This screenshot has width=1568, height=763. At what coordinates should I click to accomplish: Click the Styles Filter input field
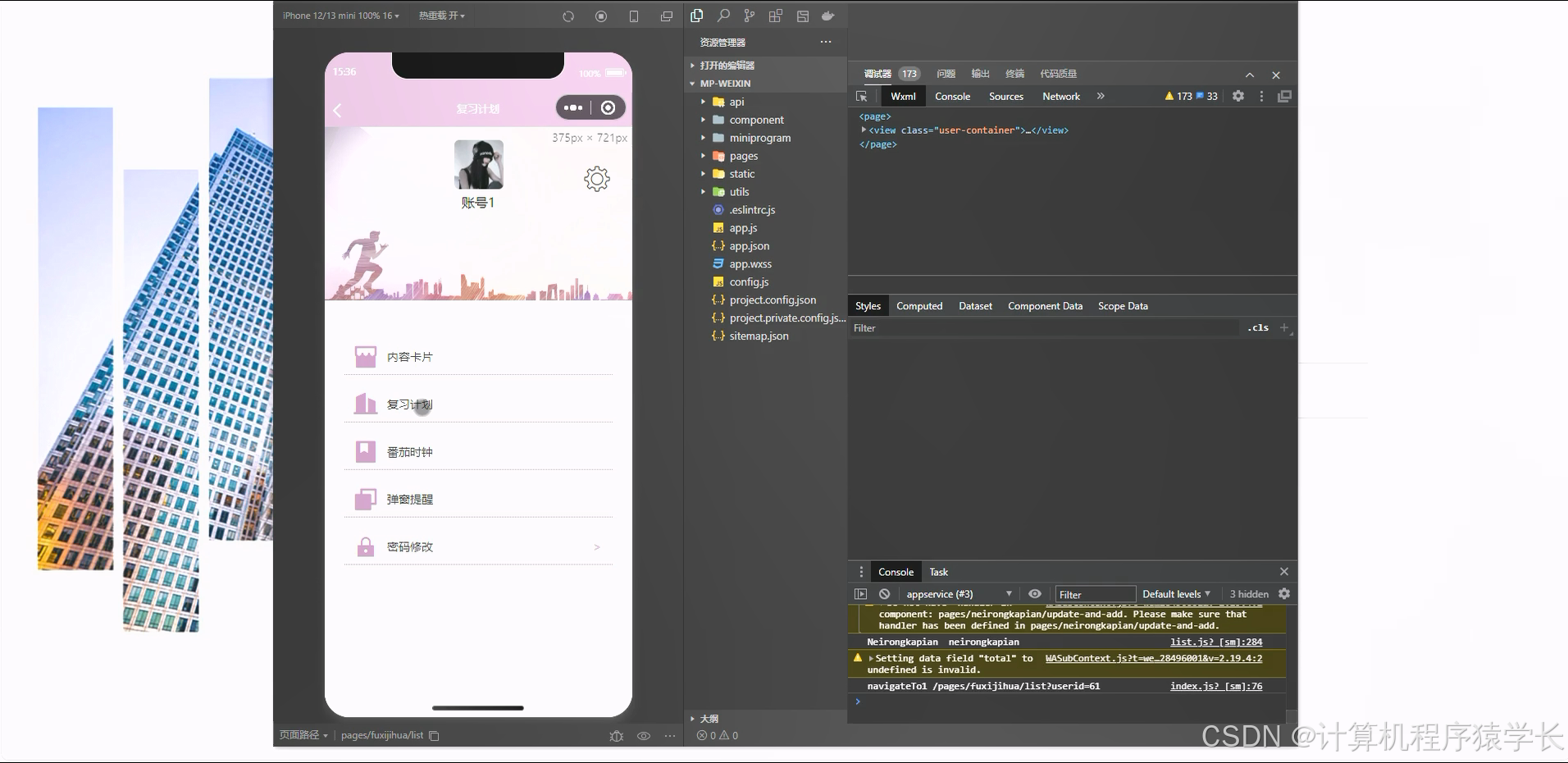1045,328
